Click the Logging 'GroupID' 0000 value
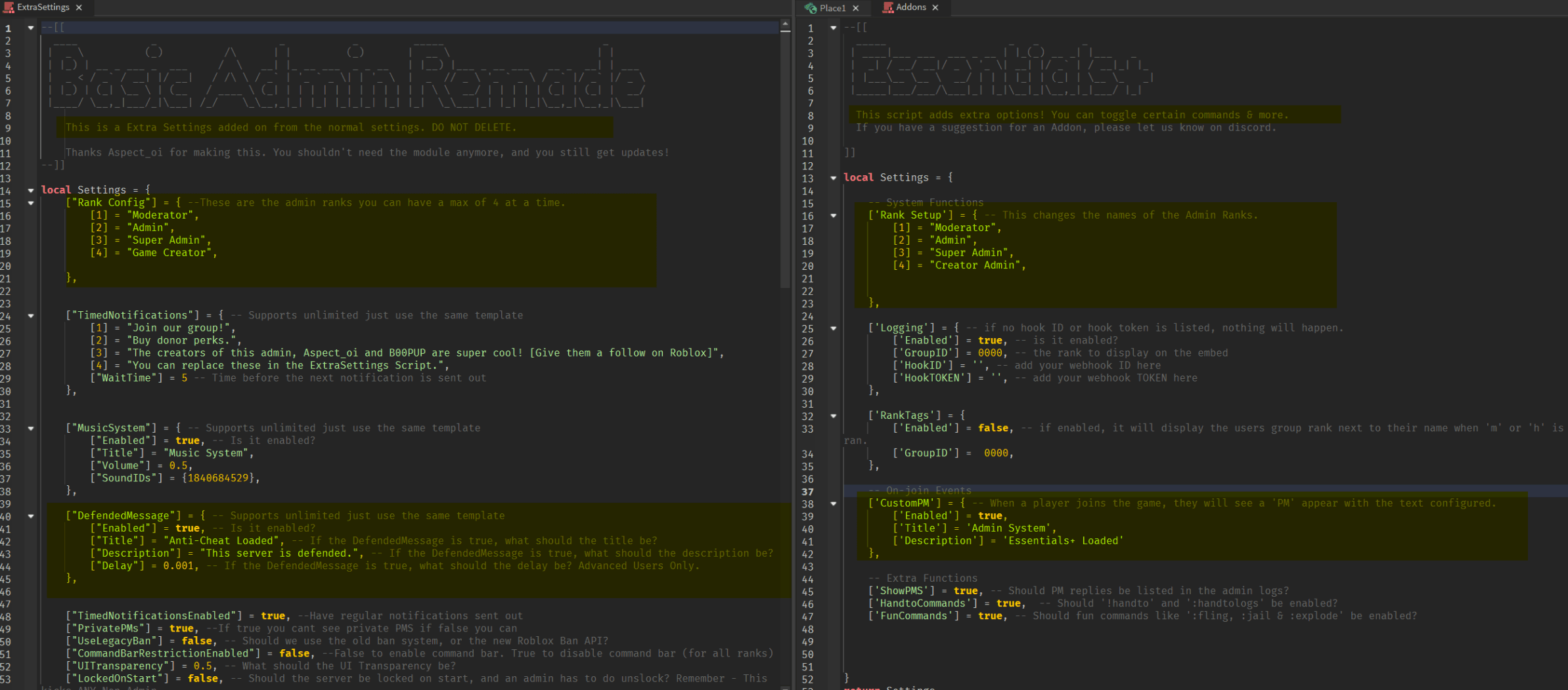Screen dimensions: 1568x690 tap(990, 353)
